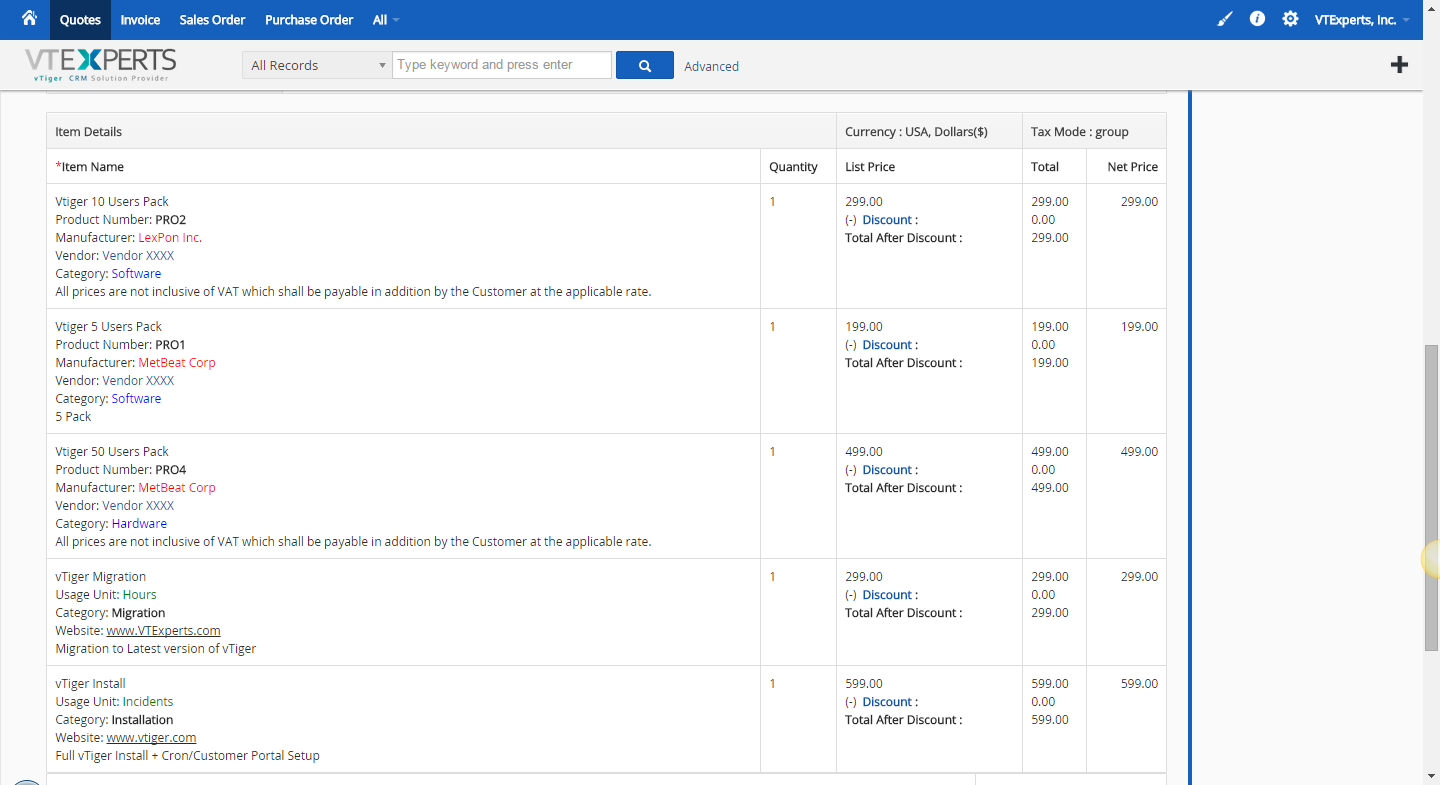This screenshot has height=785, width=1440.
Task: Click product number 'PRO4'
Action: tap(171, 470)
